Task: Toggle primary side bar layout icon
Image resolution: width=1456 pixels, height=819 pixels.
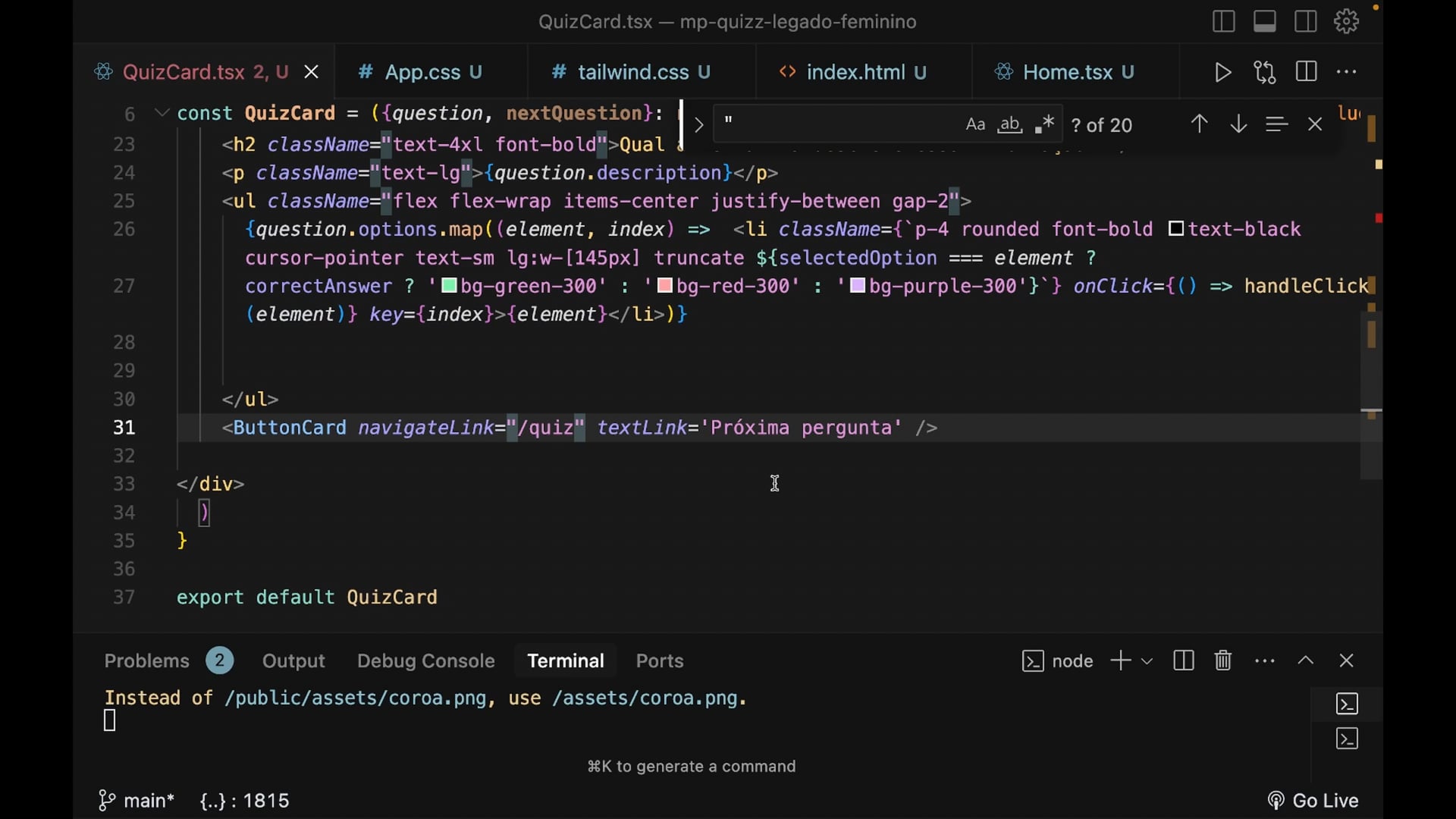Action: (1223, 21)
